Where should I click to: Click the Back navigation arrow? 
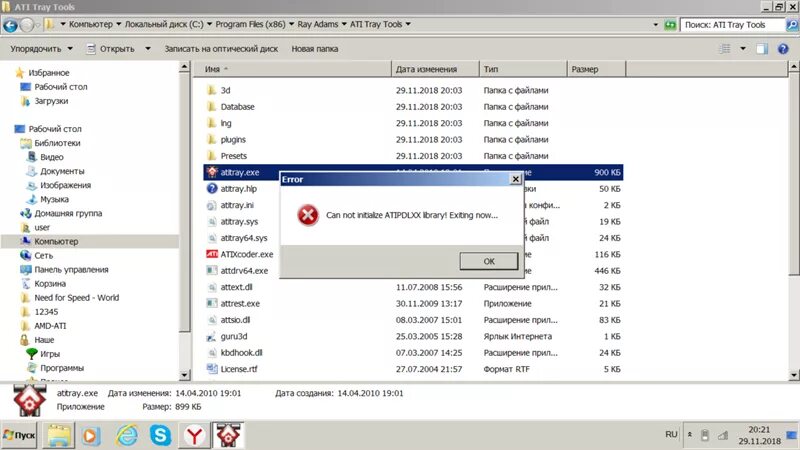coord(10,24)
